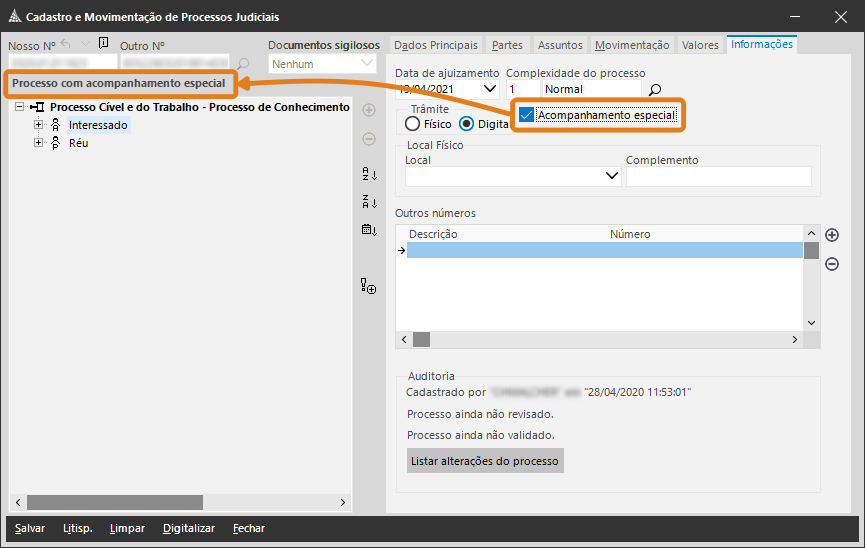The height and width of the screenshot is (548, 865).
Task: Click the Complemento input field
Action: (x=718, y=177)
